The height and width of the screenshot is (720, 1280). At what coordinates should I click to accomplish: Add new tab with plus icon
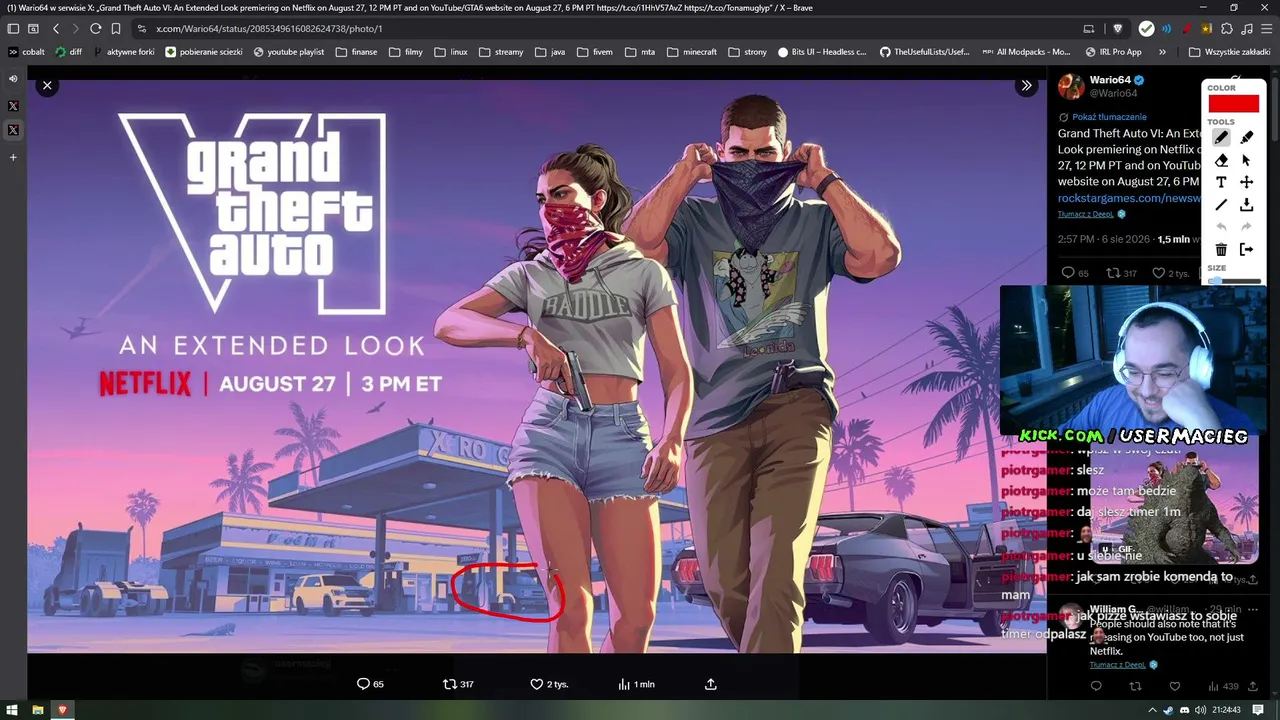[x=13, y=157]
